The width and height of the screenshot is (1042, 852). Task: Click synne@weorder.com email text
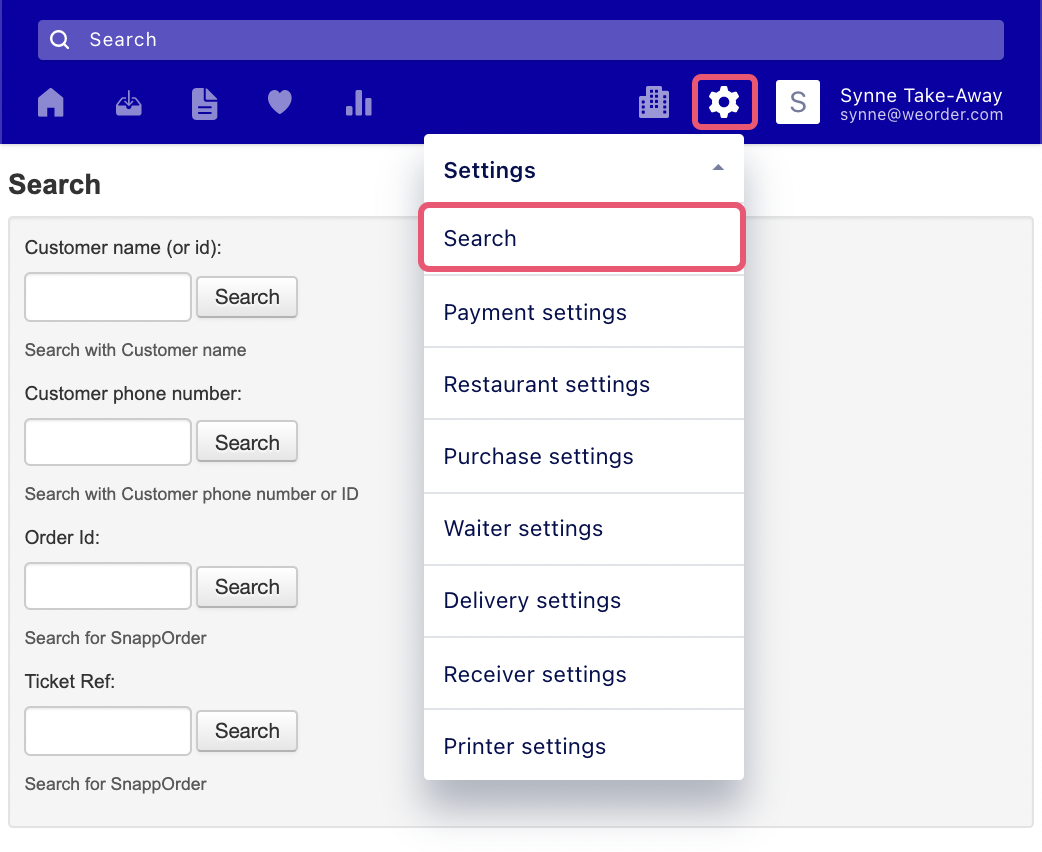921,115
